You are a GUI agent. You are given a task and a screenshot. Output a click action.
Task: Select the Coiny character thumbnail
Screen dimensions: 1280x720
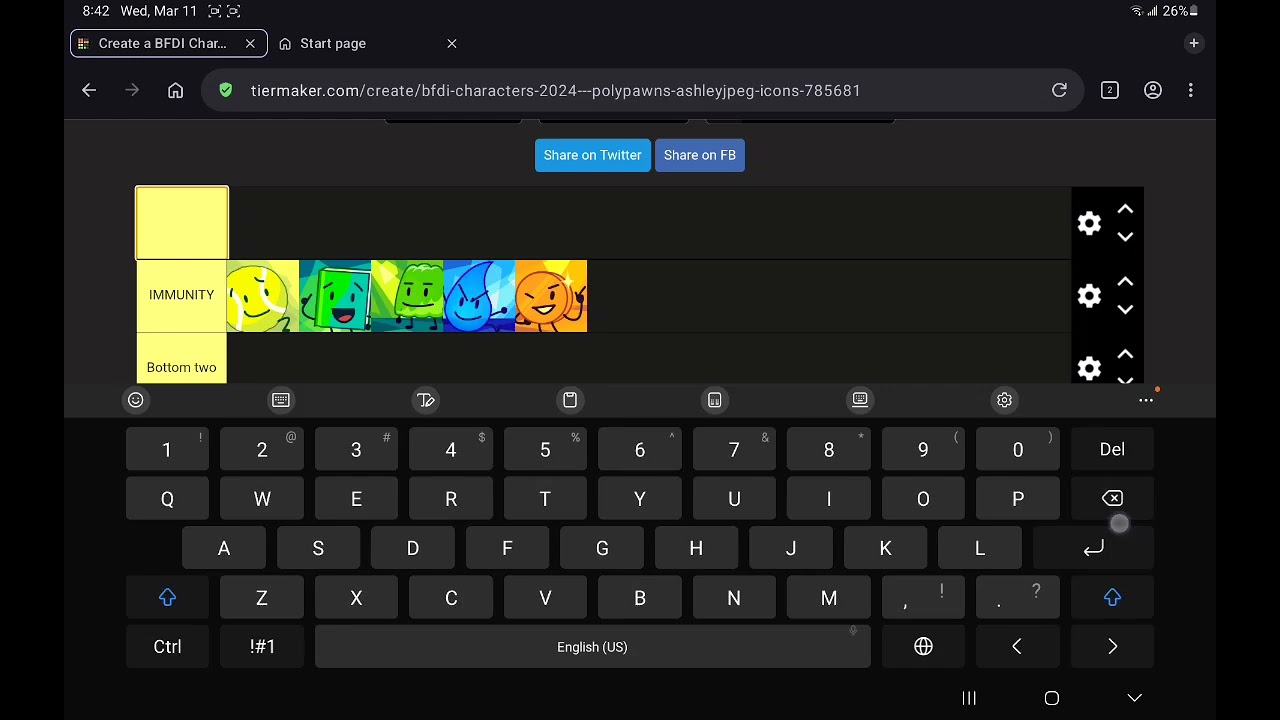551,296
